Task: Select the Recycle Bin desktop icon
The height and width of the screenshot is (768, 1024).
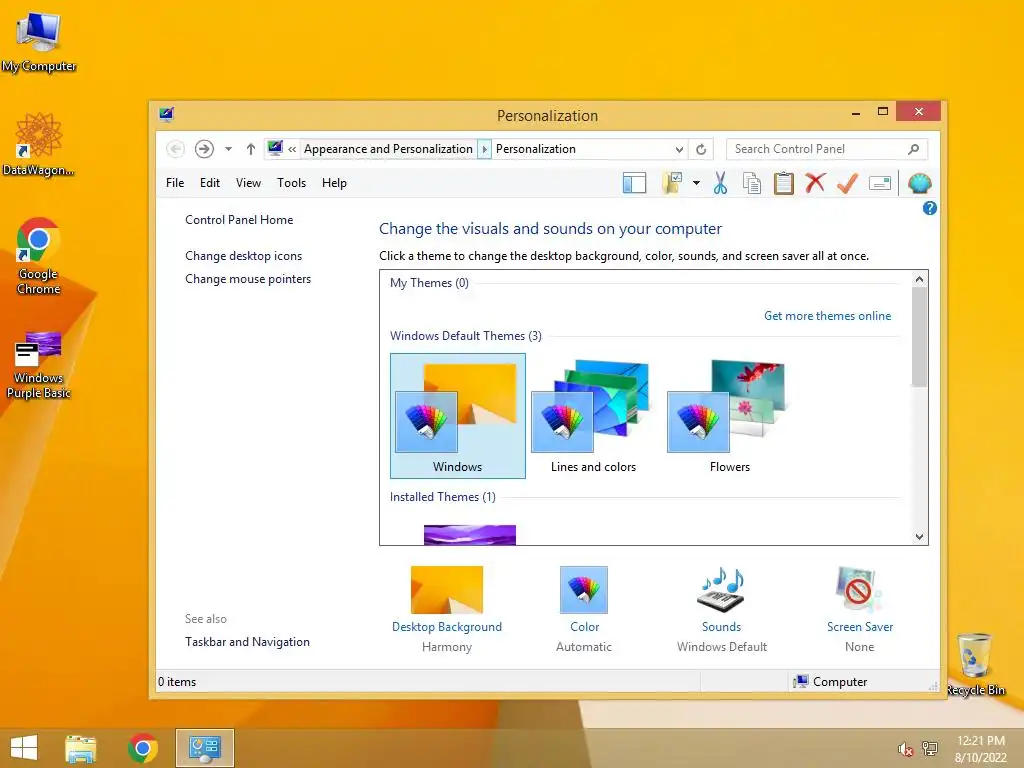Action: pos(976,664)
